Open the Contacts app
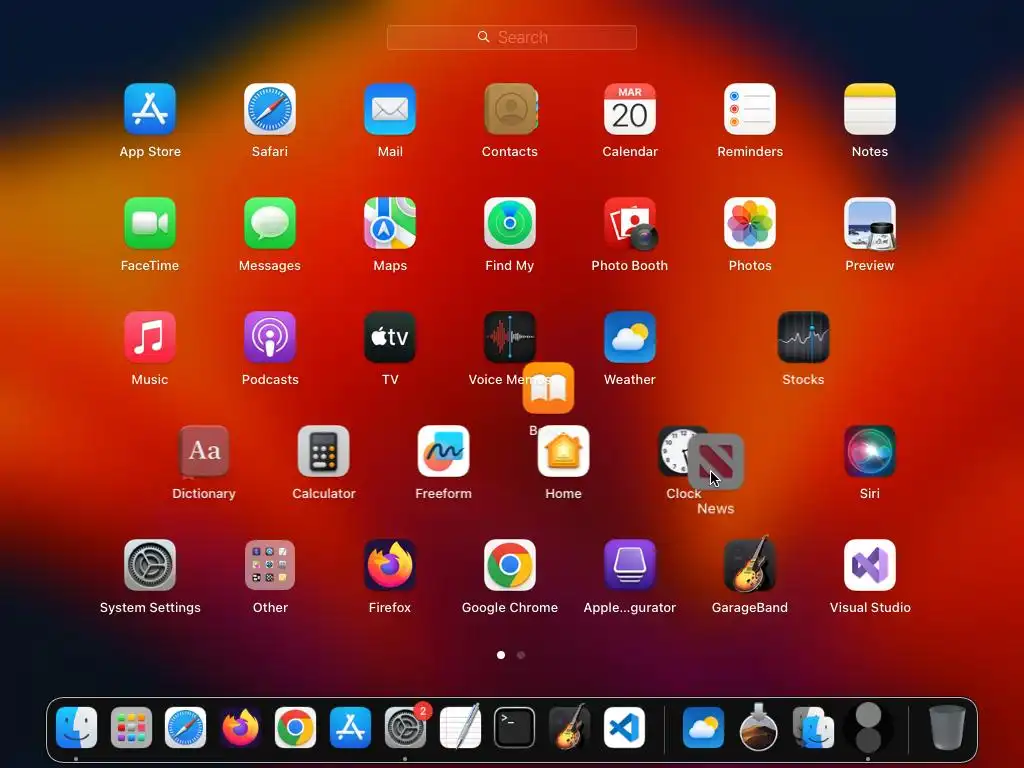This screenshot has height=768, width=1024. click(x=510, y=109)
